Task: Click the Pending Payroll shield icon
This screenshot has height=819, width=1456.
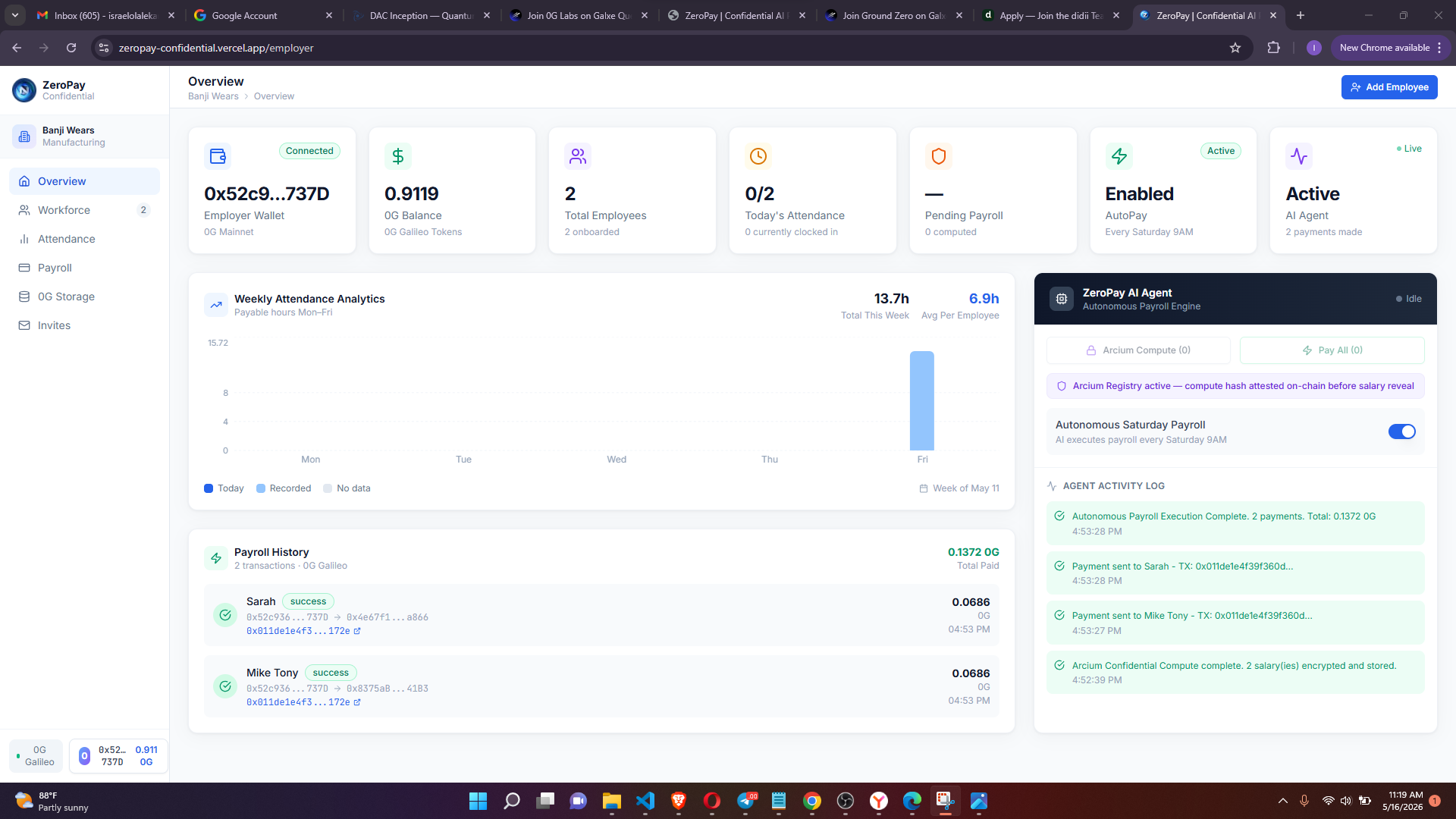Action: tap(939, 156)
